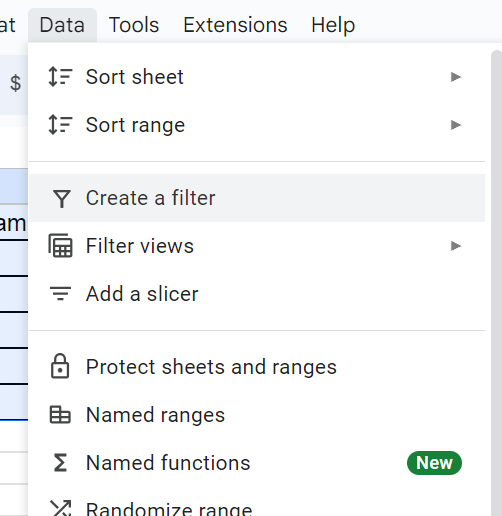Screen dimensions: 502x516
Task: Click the shuffle icon for Randomize range
Action: (x=60, y=508)
